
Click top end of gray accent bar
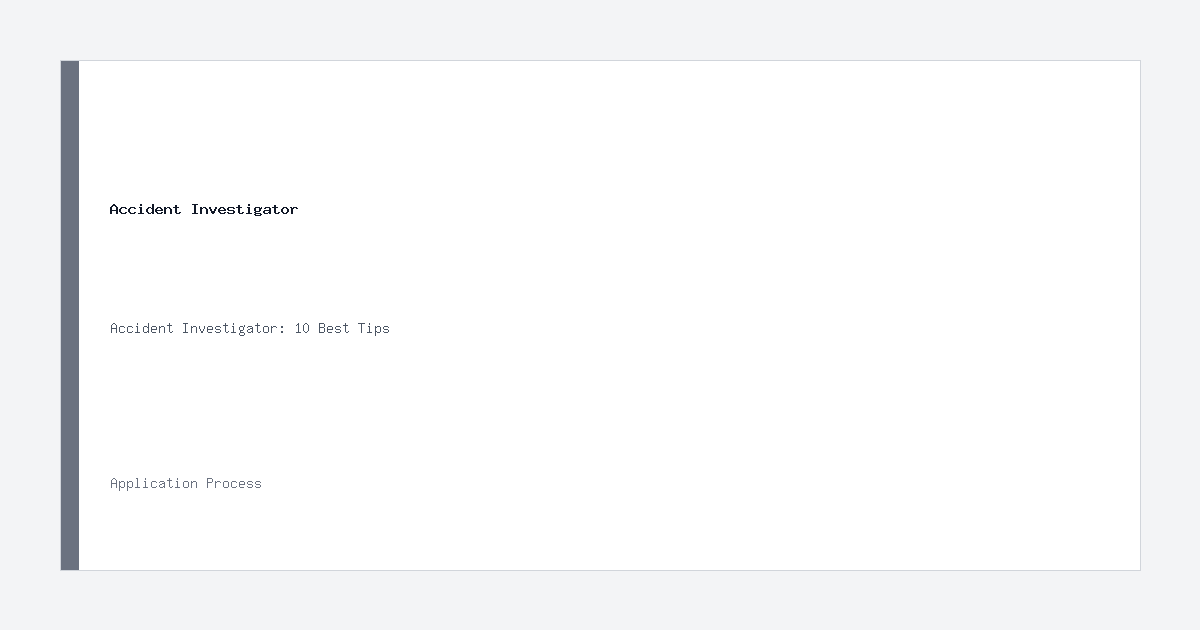click(70, 66)
